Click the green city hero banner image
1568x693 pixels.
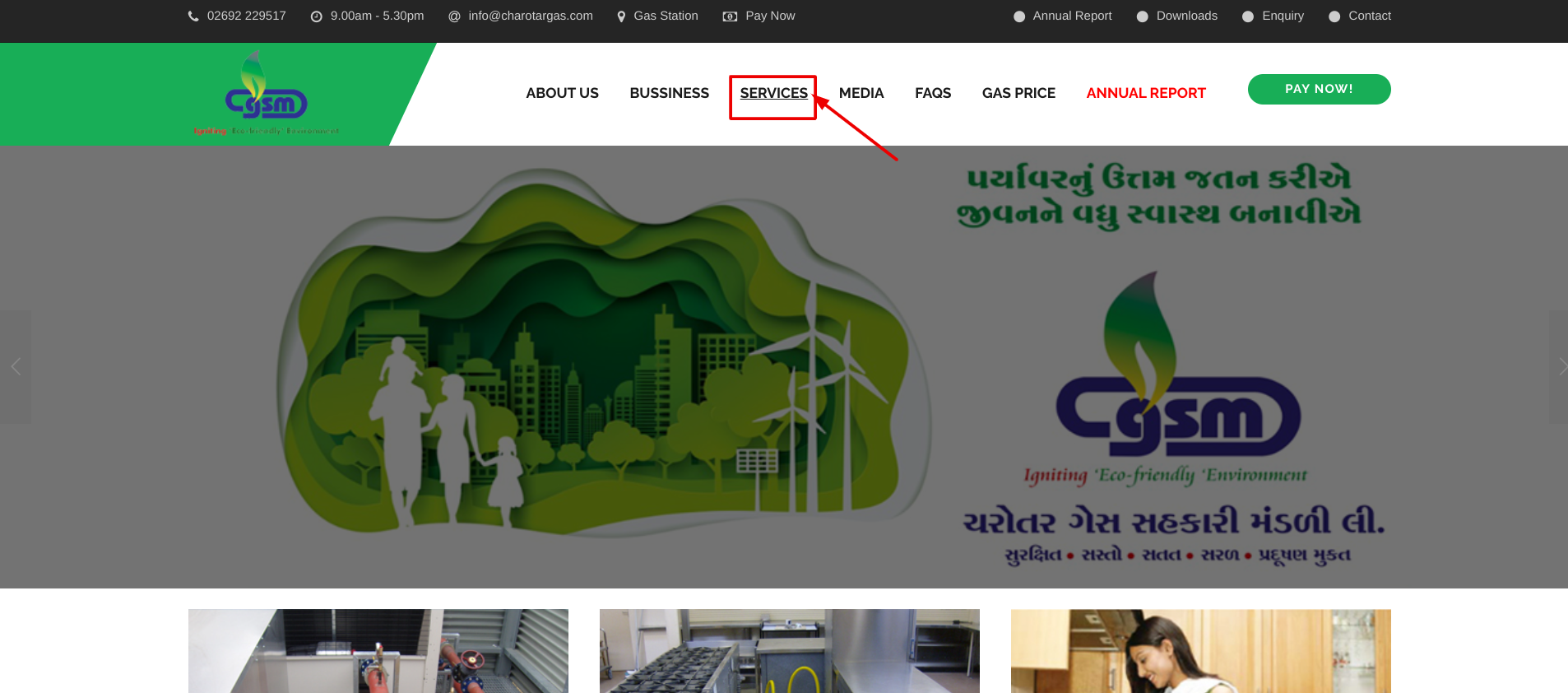click(605, 352)
